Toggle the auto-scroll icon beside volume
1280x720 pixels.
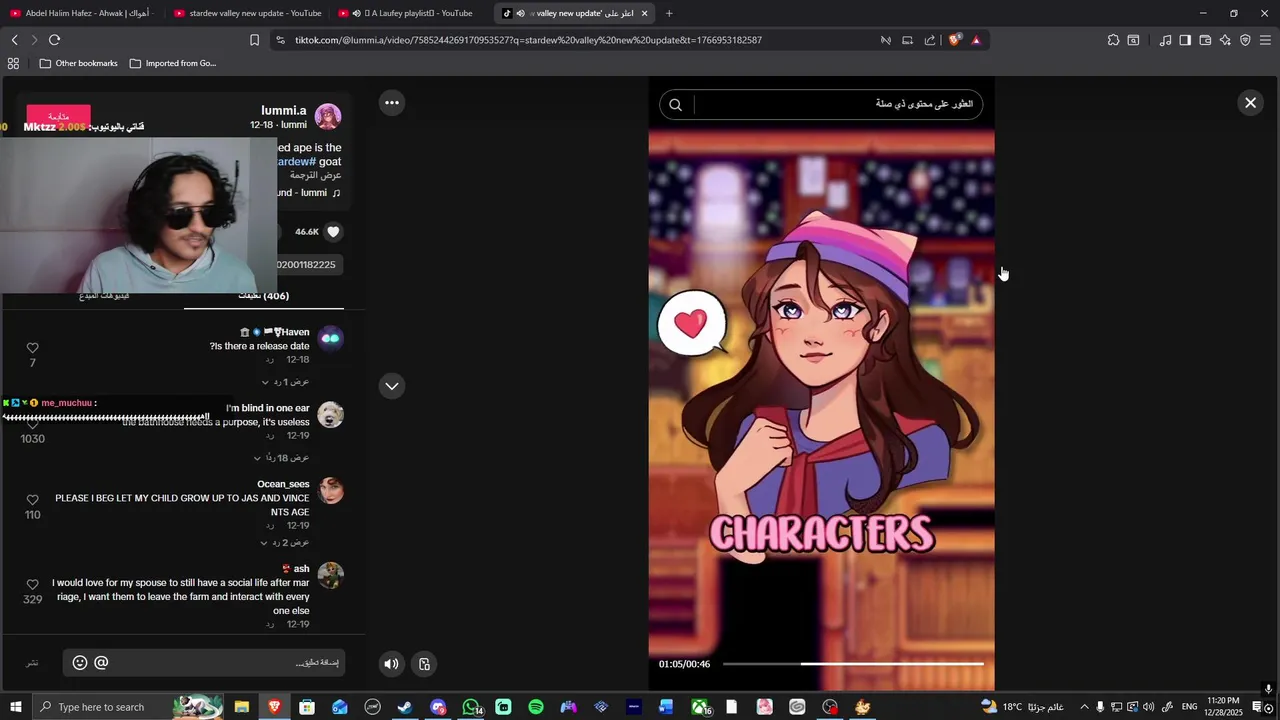[x=424, y=664]
